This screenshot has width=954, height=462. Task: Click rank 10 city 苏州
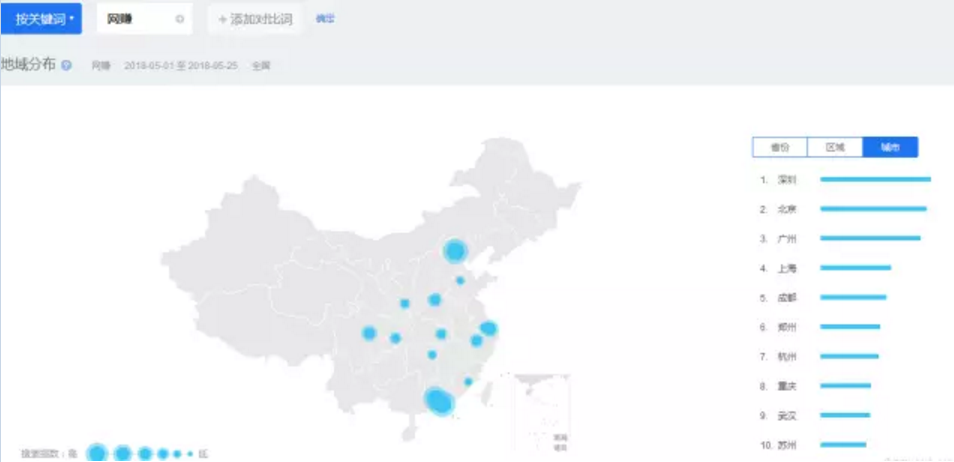point(787,446)
